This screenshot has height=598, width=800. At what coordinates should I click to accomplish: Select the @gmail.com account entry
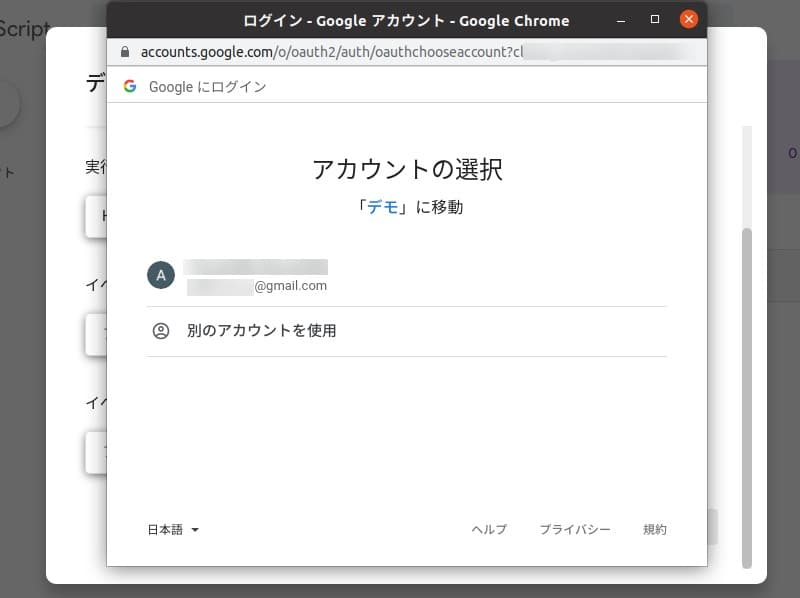(x=407, y=276)
